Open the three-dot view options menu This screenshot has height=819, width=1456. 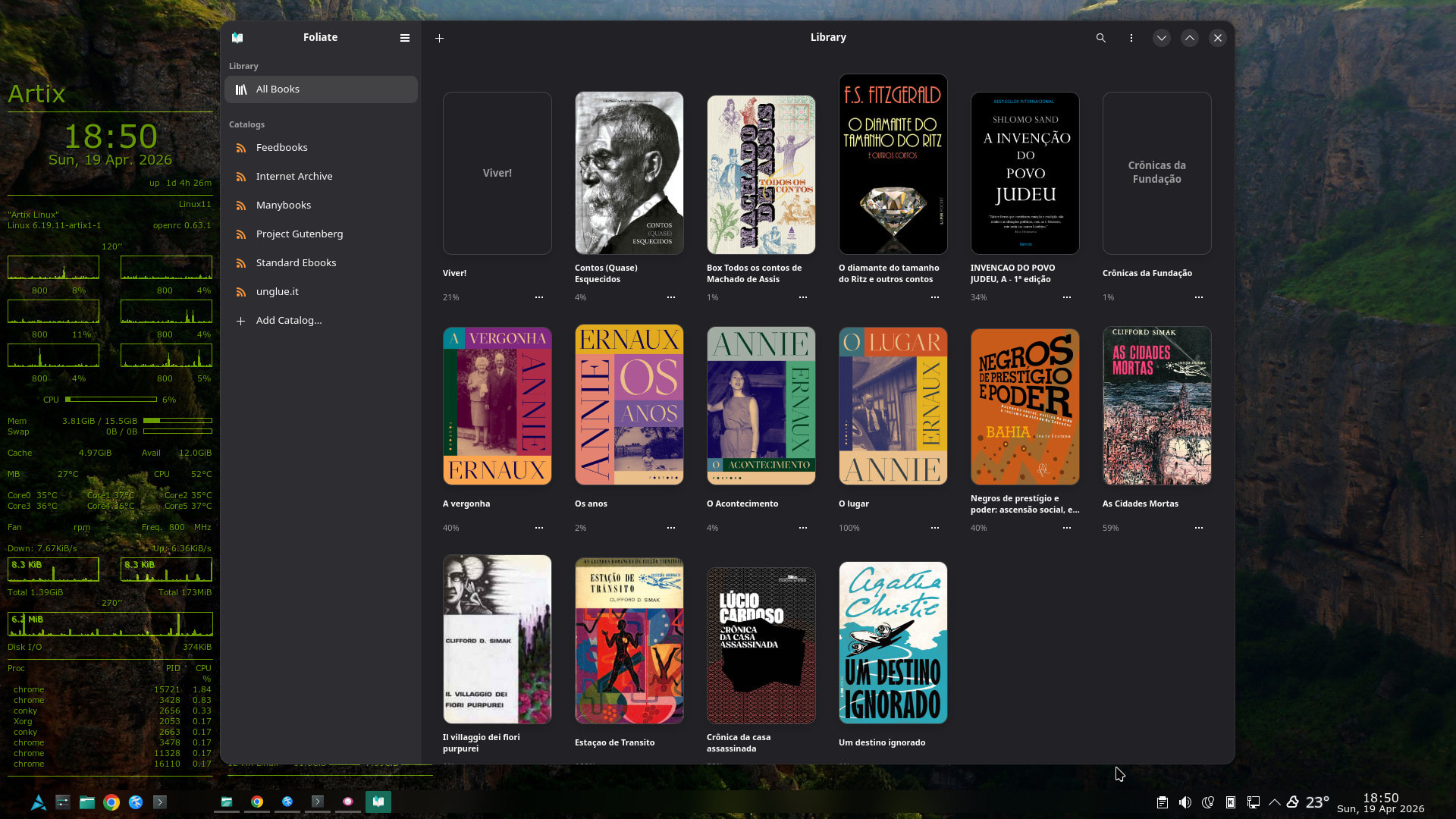click(x=1131, y=38)
